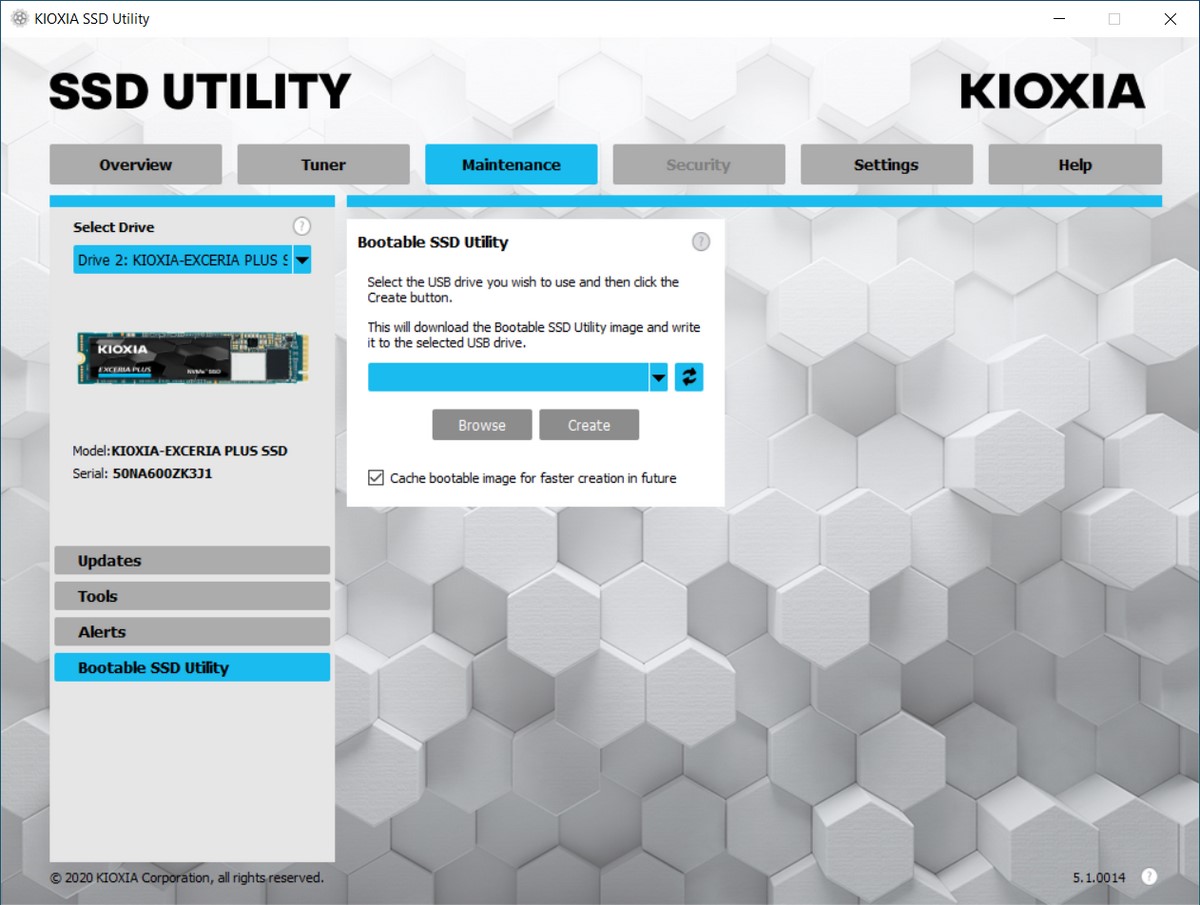1200x905 pixels.
Task: Uncheck Cache bootable image for faster creation
Action: 376,478
